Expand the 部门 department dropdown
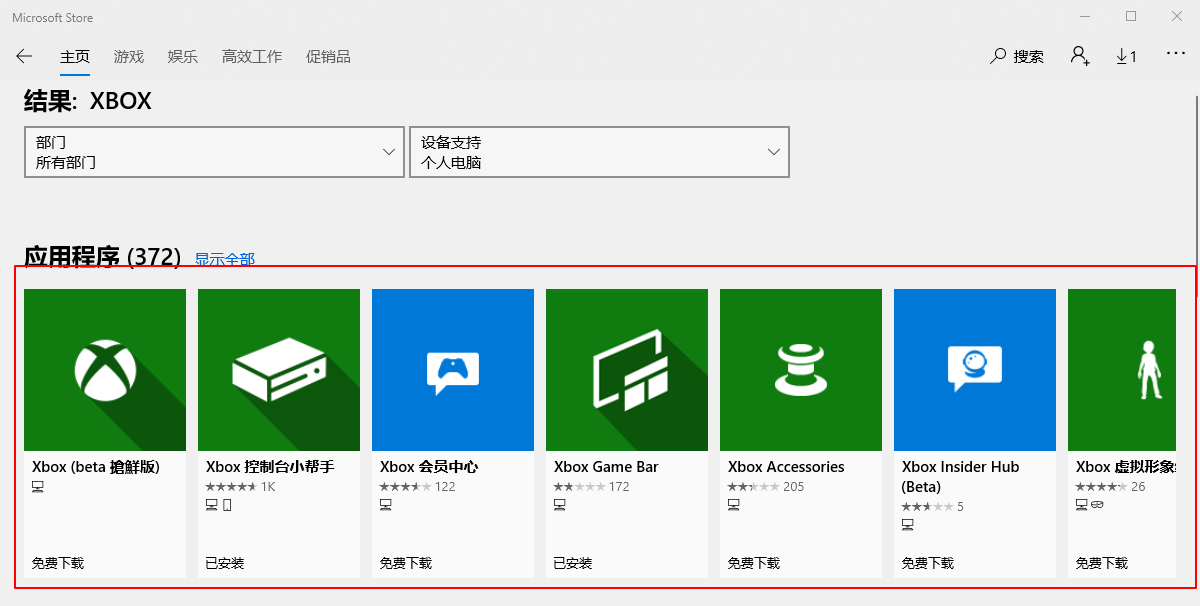This screenshot has height=606, width=1200. [214, 152]
